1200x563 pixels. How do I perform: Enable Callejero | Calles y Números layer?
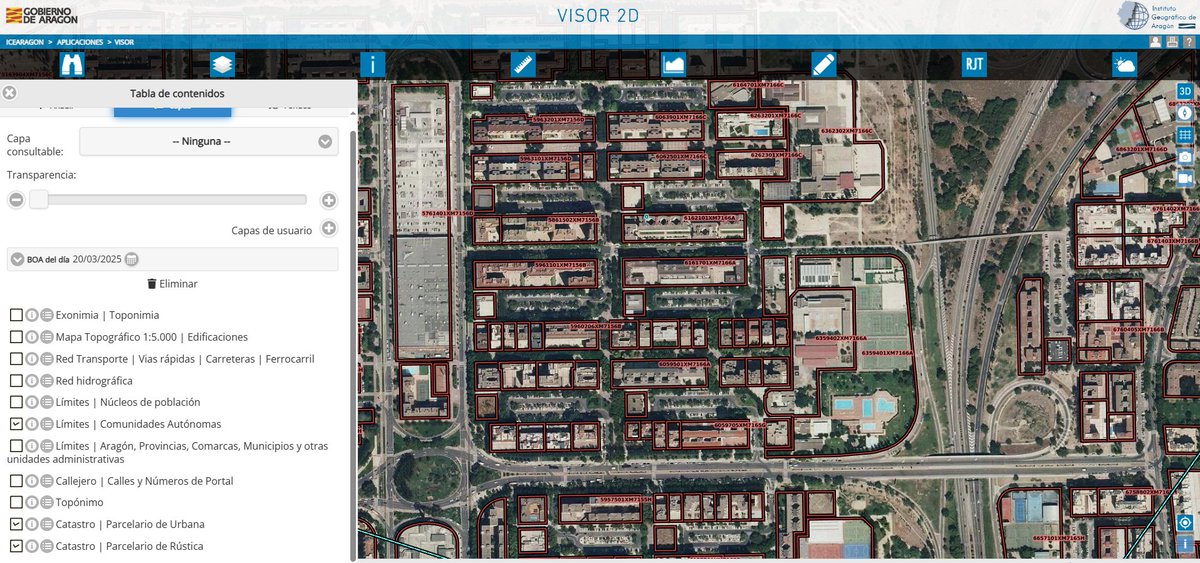click(16, 481)
